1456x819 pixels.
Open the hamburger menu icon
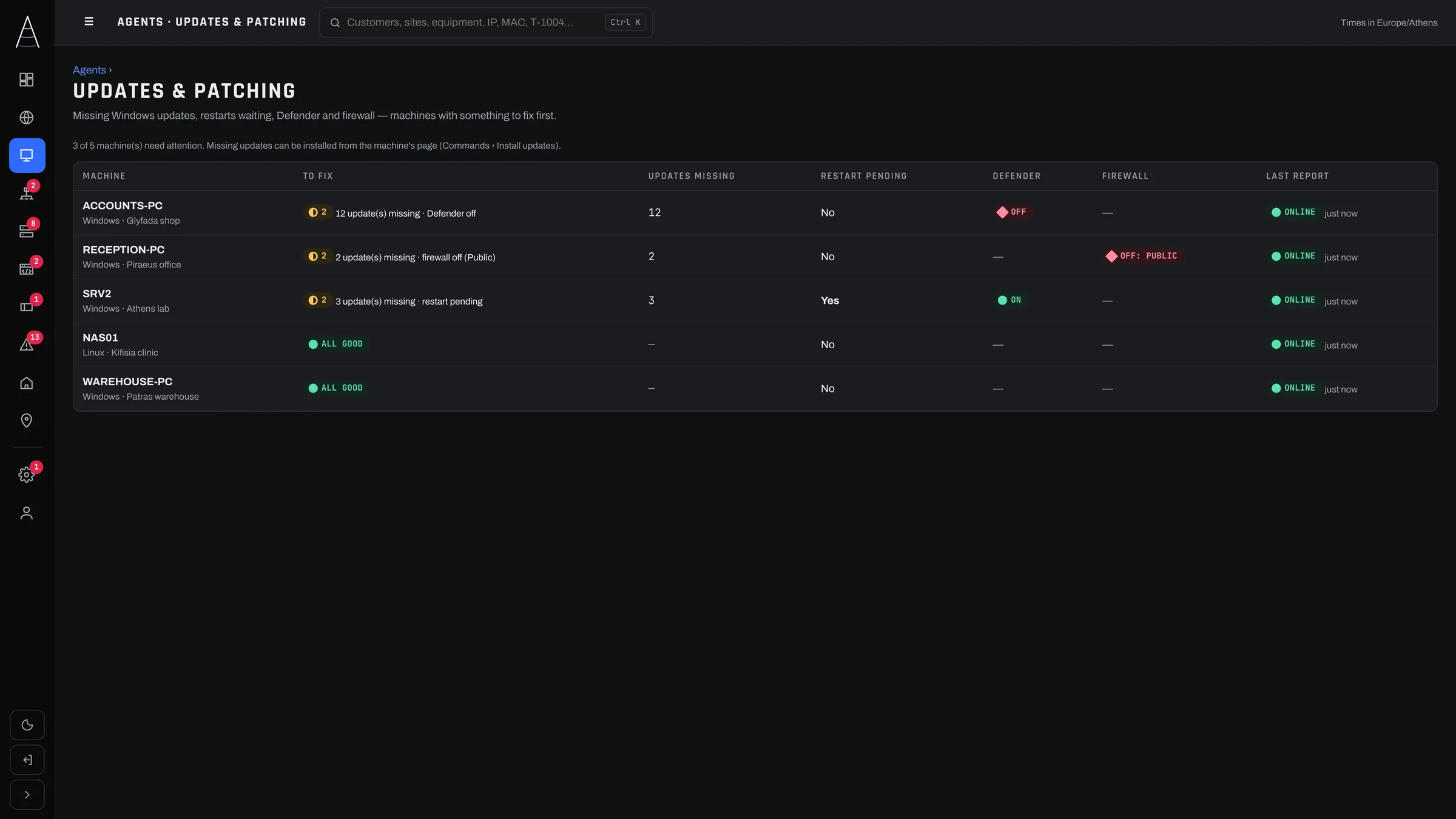tap(89, 22)
